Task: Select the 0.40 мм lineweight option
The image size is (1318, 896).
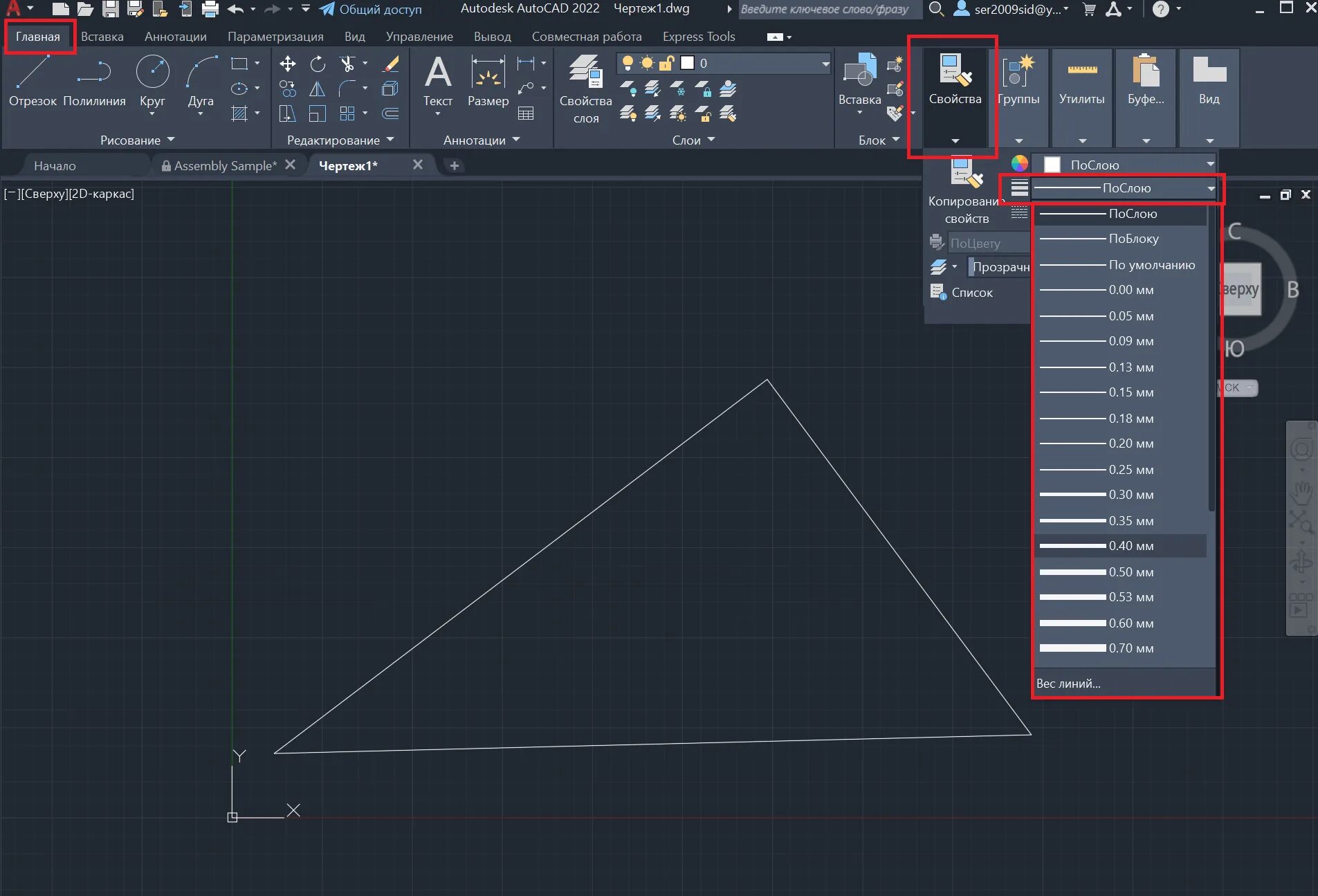Action: 1120,546
